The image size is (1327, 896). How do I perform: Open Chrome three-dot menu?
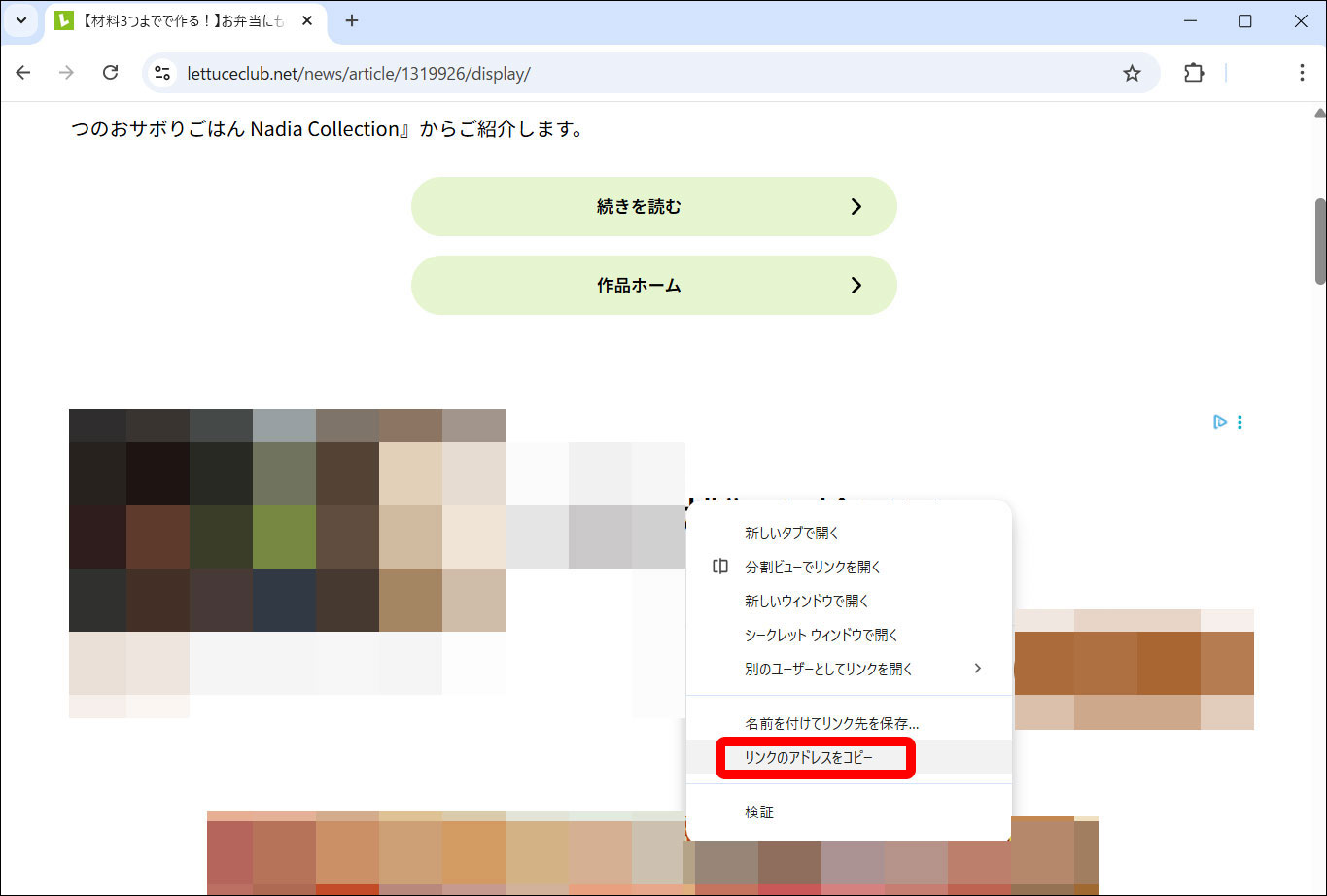click(1302, 73)
